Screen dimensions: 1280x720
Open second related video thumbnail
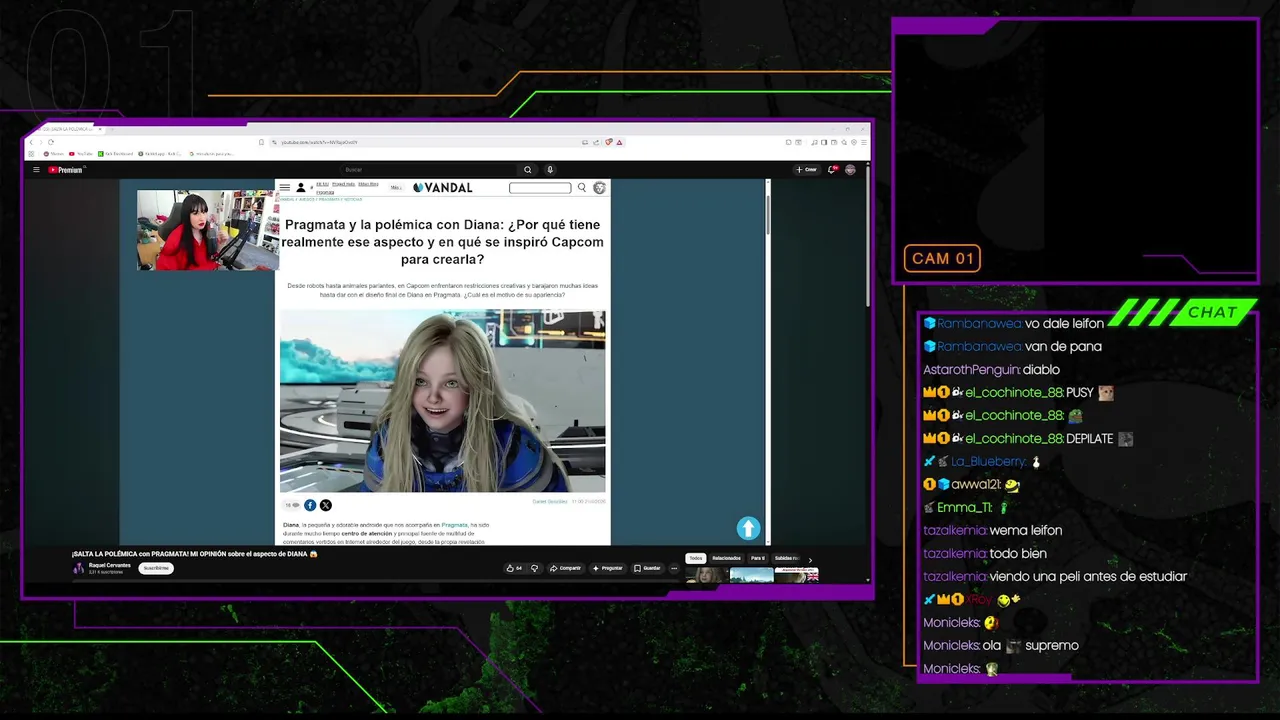(752, 575)
